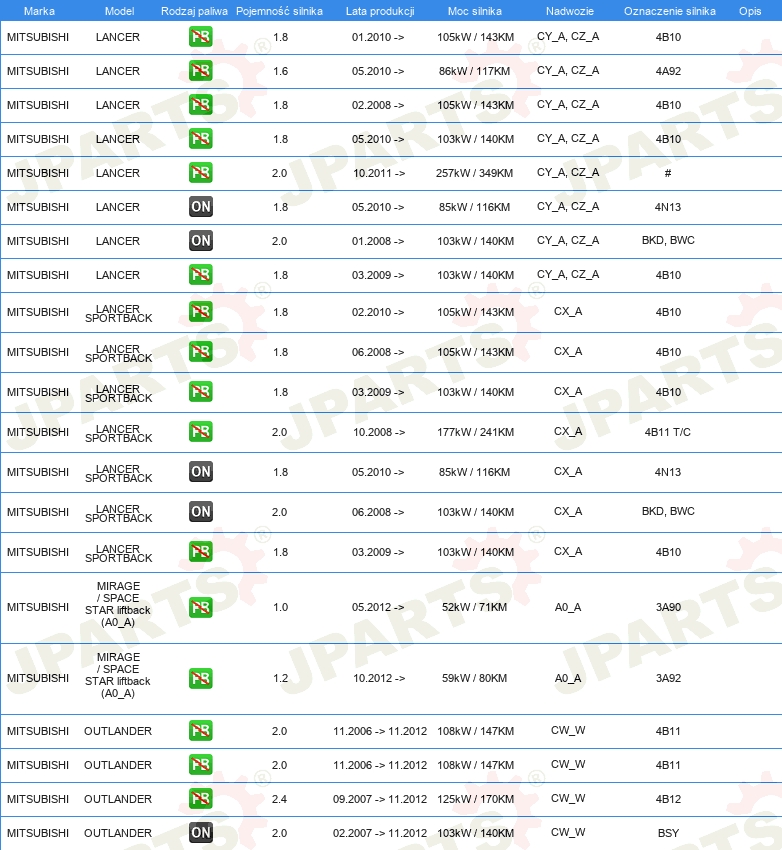782x850 pixels.
Task: Select production date '10.2012 ->'
Action: click(379, 678)
